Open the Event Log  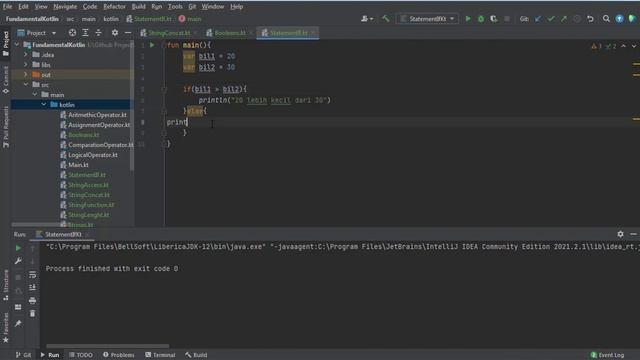coord(607,355)
